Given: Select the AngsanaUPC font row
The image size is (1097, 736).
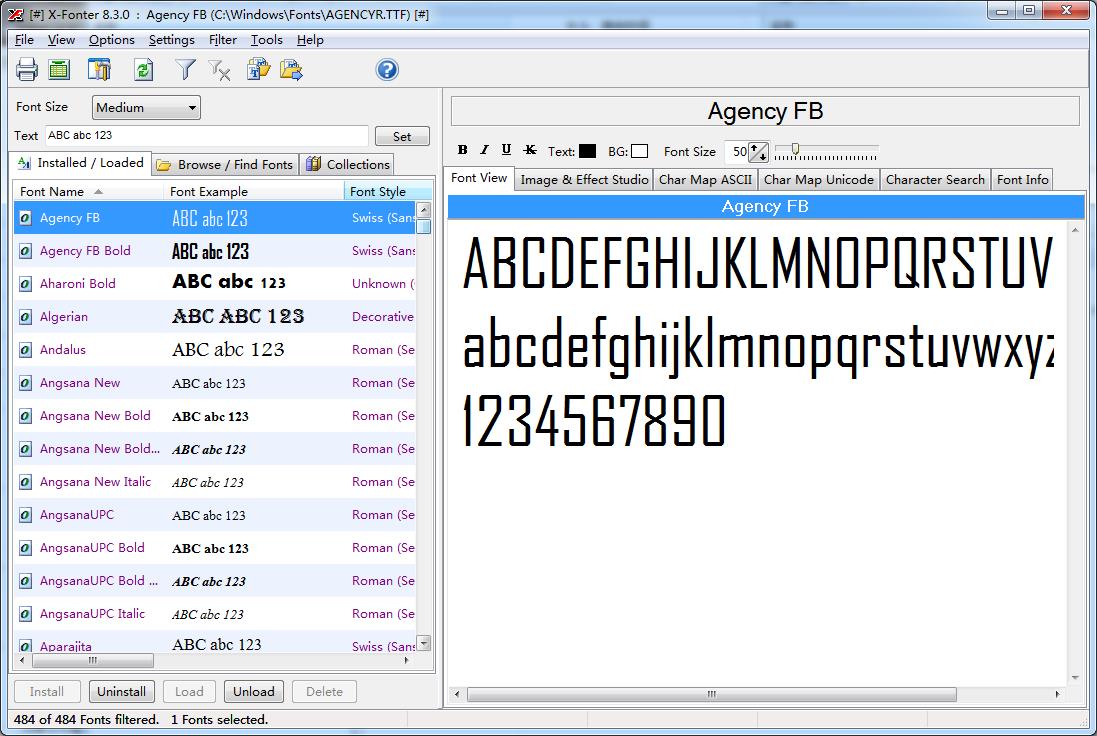Looking at the screenshot, I should point(214,515).
